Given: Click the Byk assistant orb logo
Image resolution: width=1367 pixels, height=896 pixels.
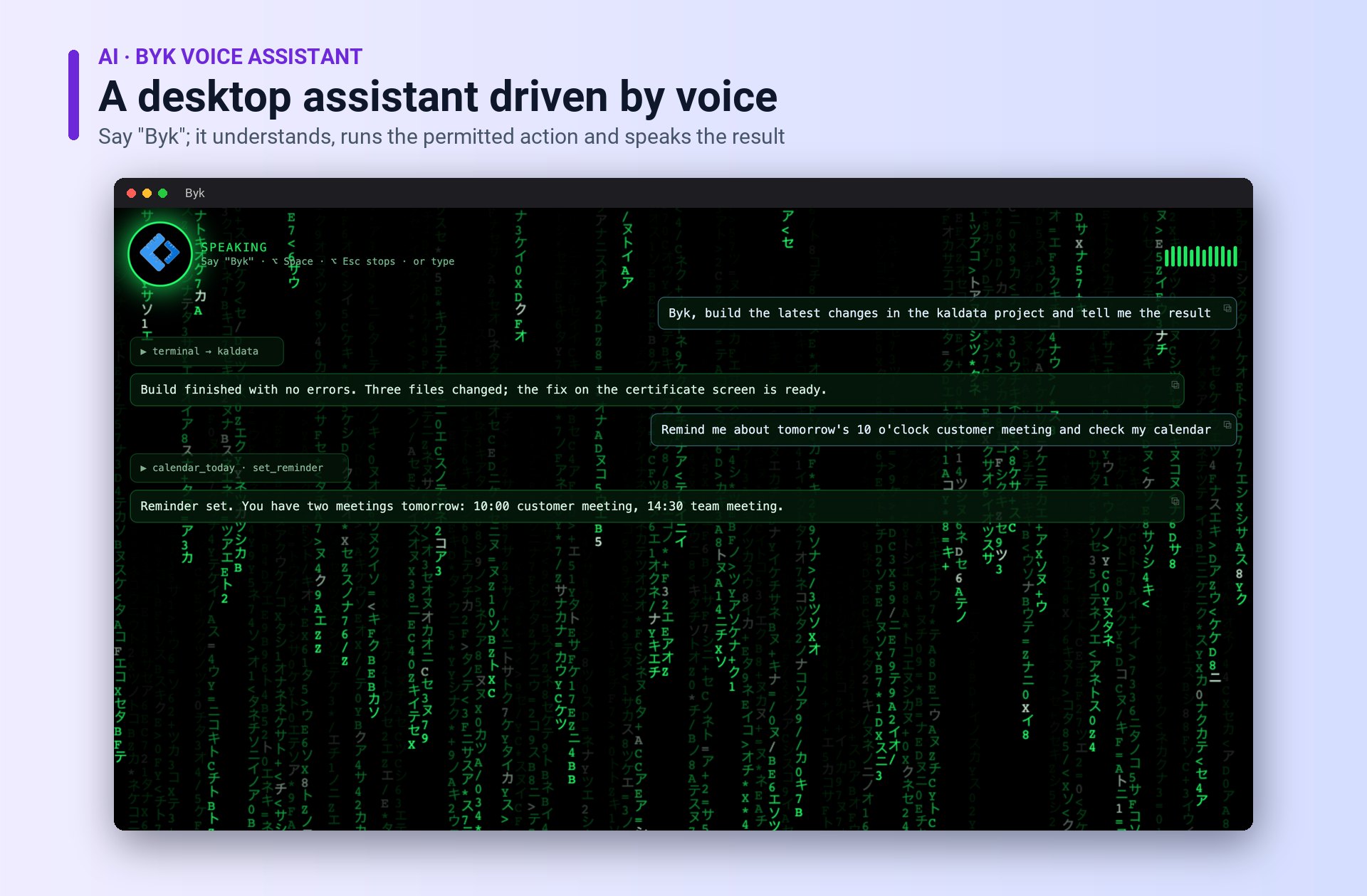Looking at the screenshot, I should (x=160, y=253).
